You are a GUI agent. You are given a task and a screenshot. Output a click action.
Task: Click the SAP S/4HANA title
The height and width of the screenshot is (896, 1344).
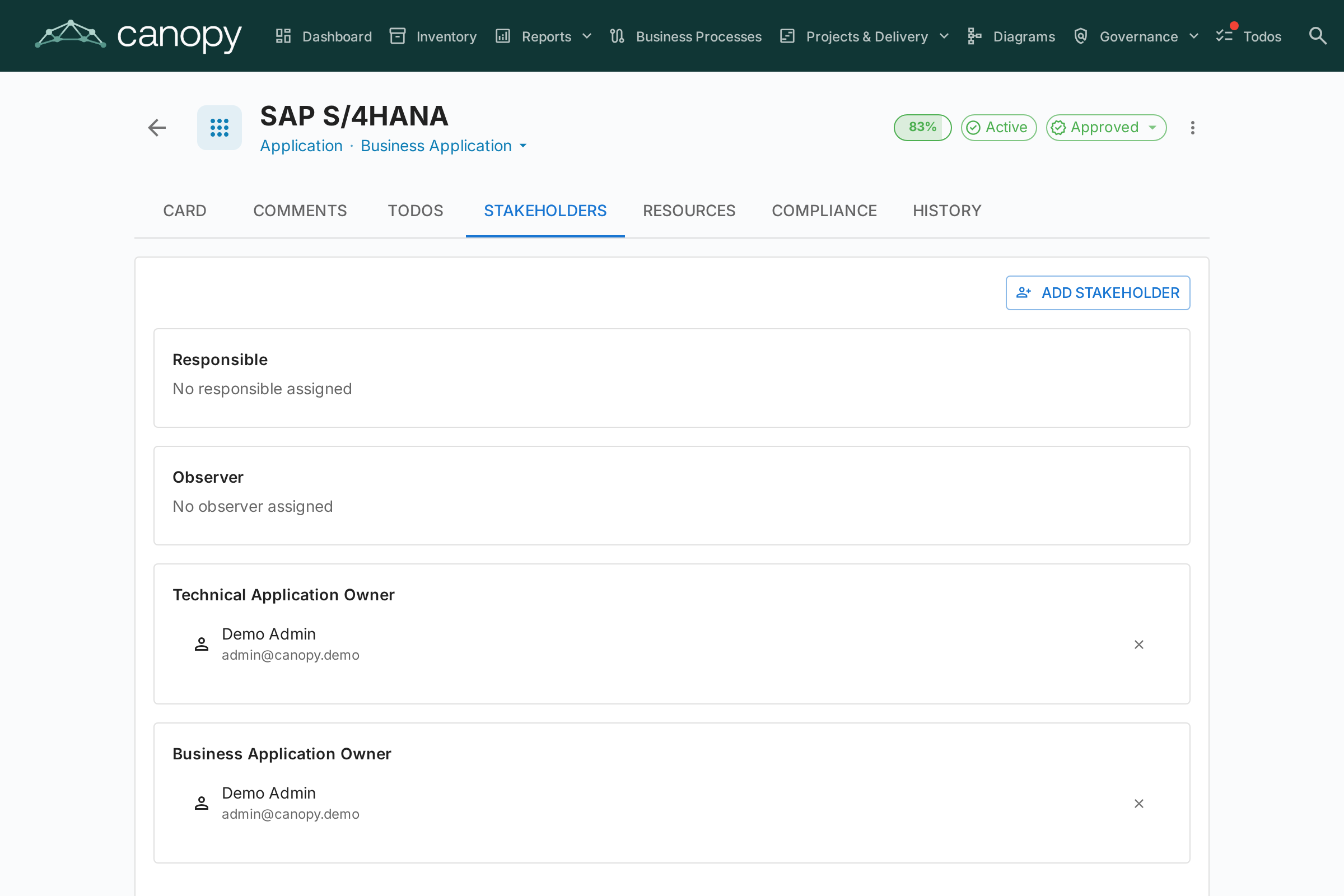pyautogui.click(x=354, y=116)
